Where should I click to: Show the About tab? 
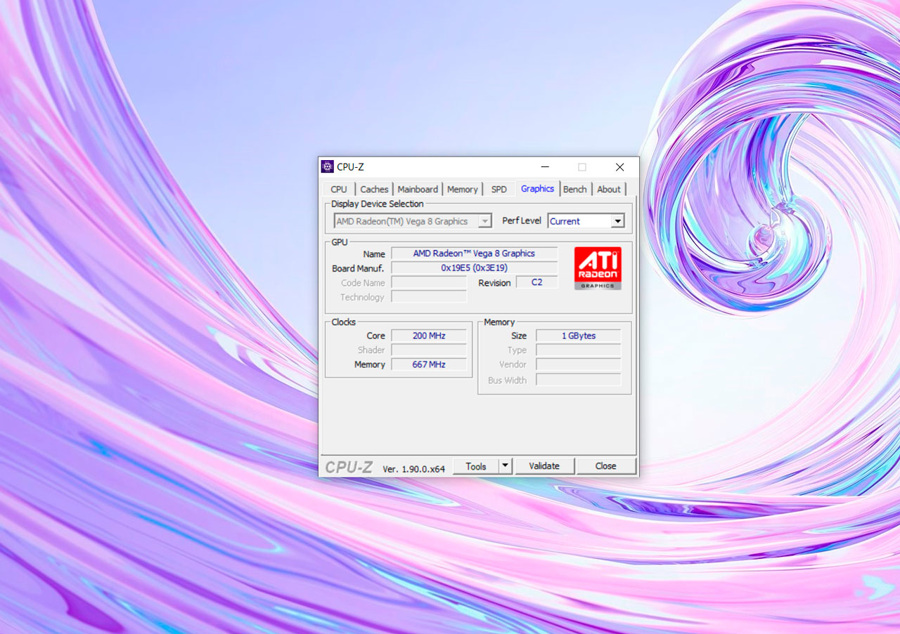tap(609, 189)
